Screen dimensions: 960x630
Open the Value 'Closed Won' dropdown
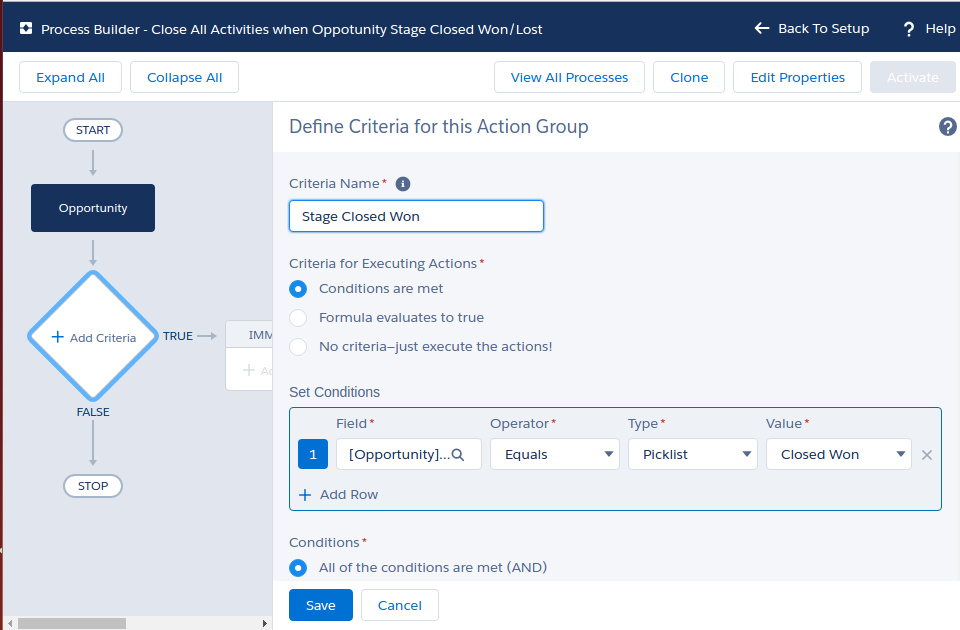838,454
